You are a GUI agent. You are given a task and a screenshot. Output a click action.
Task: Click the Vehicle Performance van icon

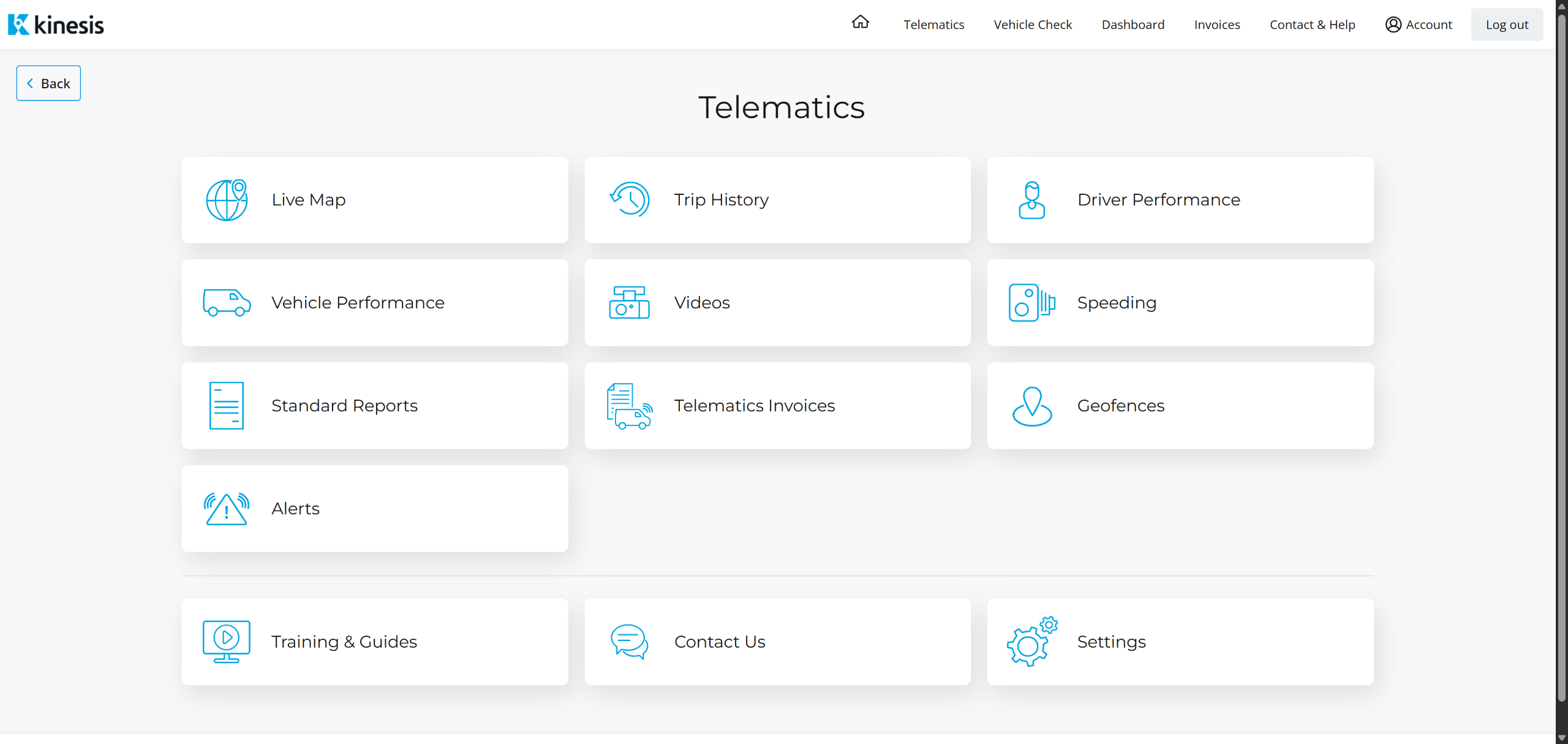[x=226, y=303]
